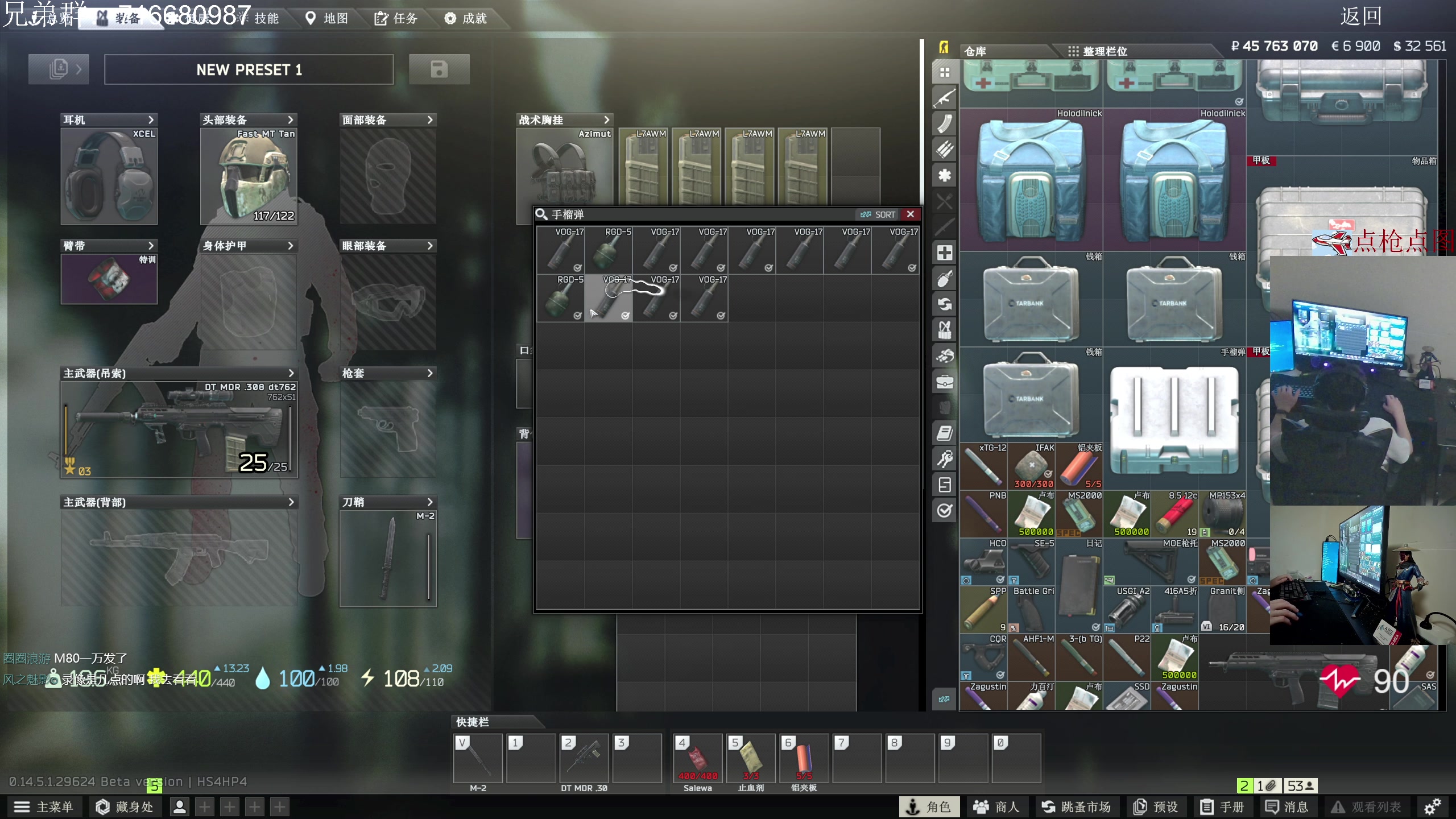Select the M-2 knife in scabbard slot
Screen dimensions: 1456x819
(x=388, y=559)
